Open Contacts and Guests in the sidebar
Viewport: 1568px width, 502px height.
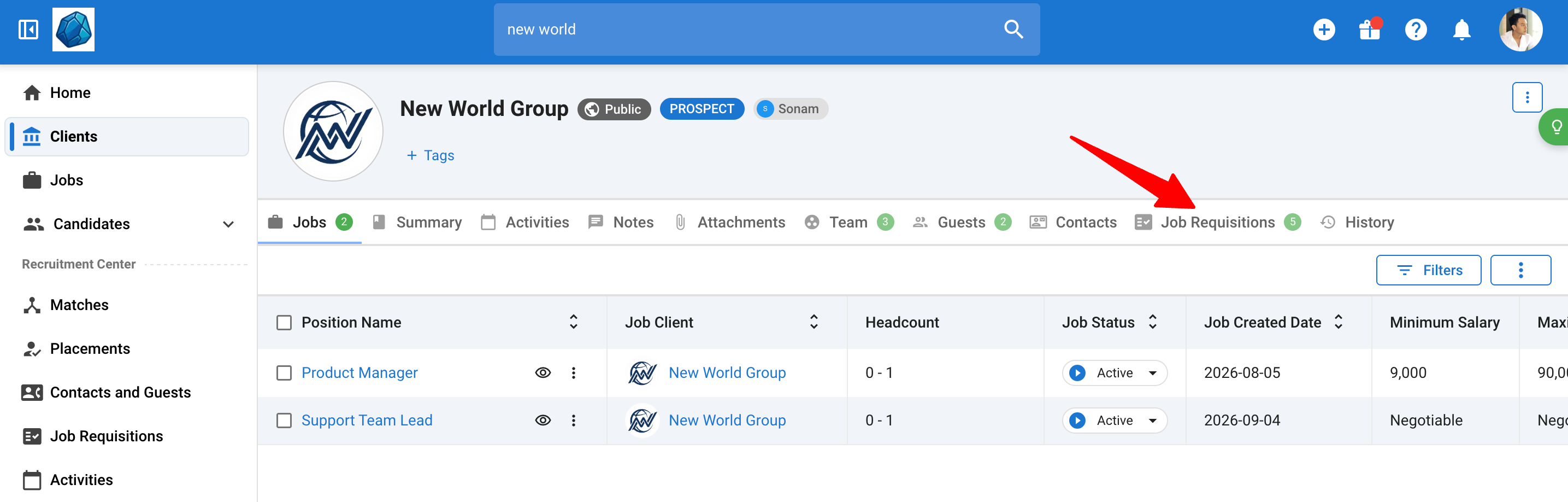click(127, 392)
